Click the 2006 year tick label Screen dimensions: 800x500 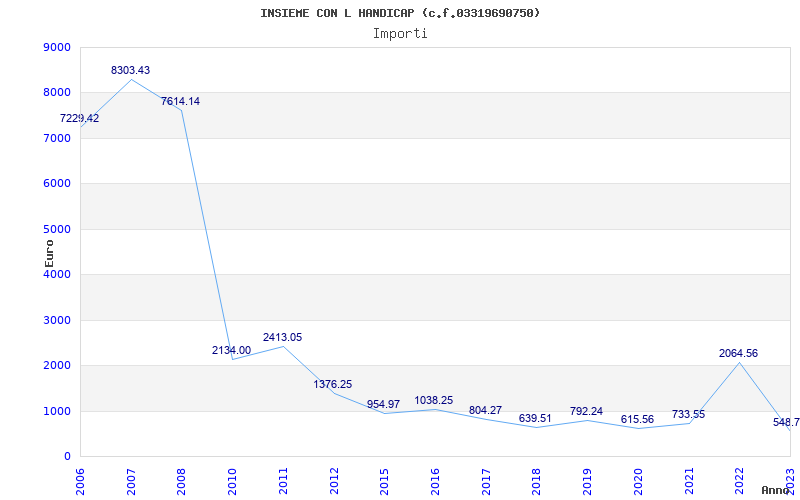(x=80, y=482)
